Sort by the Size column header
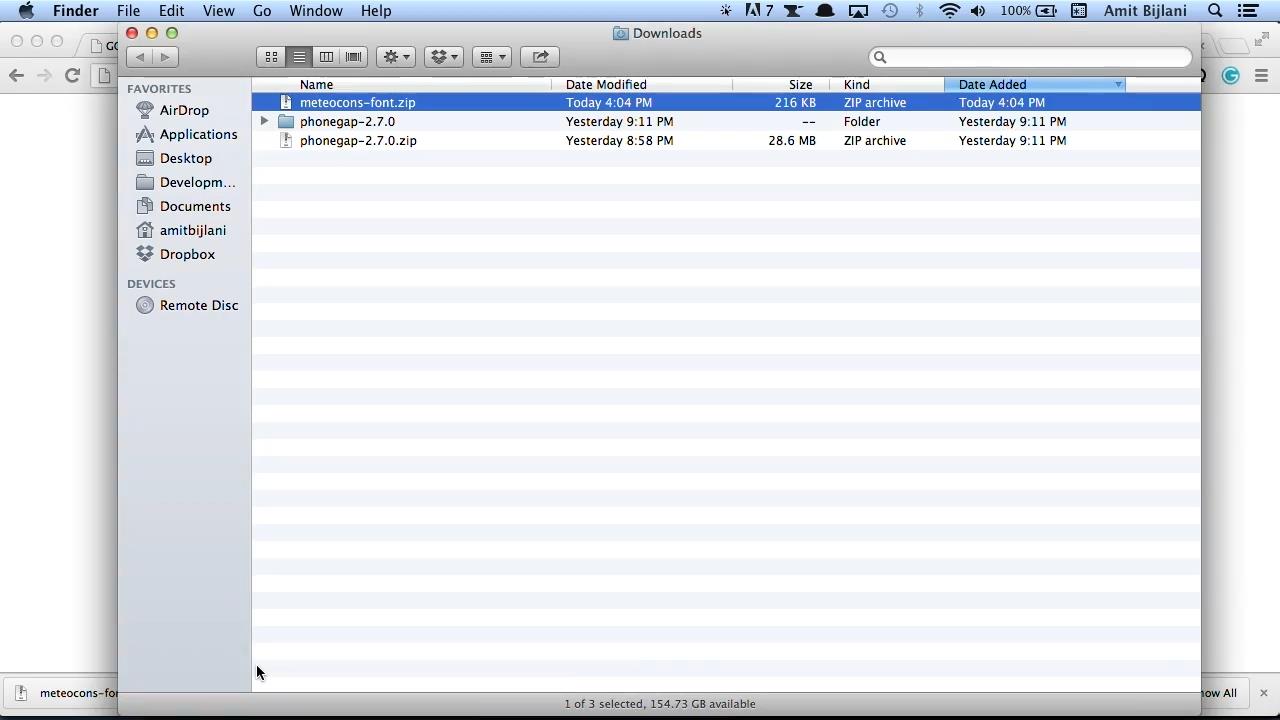The width and height of the screenshot is (1280, 720). (x=781, y=85)
